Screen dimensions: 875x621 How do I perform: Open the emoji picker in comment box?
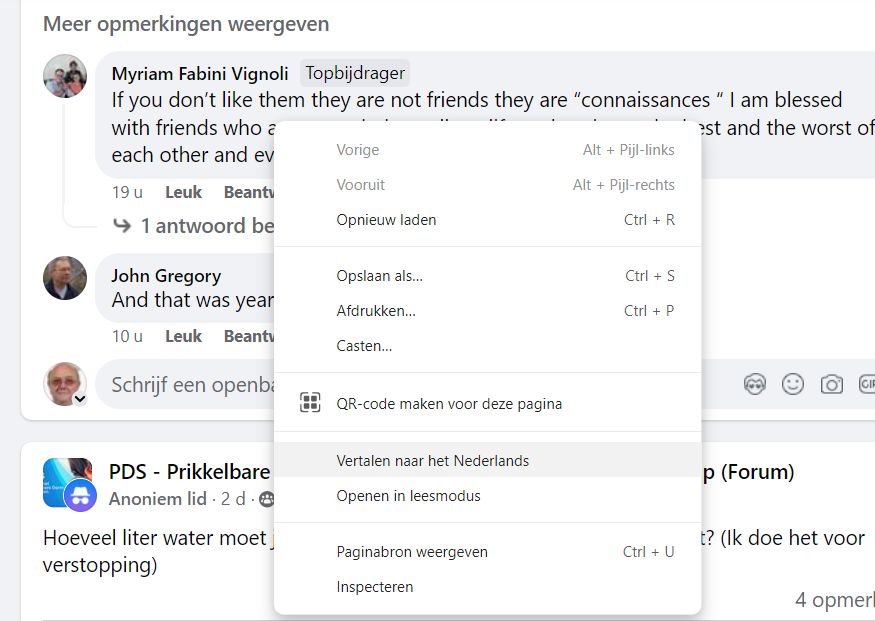coord(793,384)
